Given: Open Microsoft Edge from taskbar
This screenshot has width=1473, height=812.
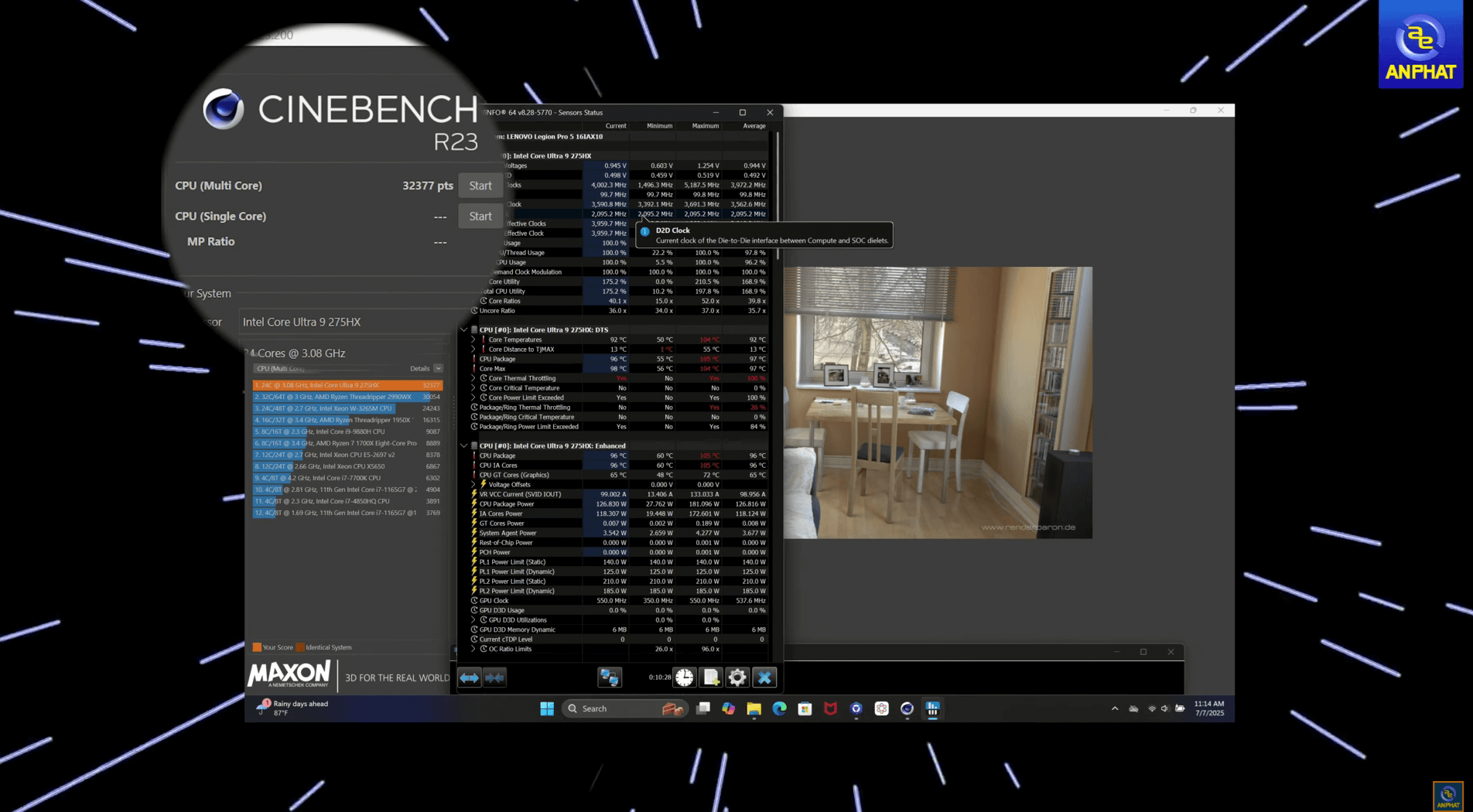Looking at the screenshot, I should pyautogui.click(x=779, y=708).
